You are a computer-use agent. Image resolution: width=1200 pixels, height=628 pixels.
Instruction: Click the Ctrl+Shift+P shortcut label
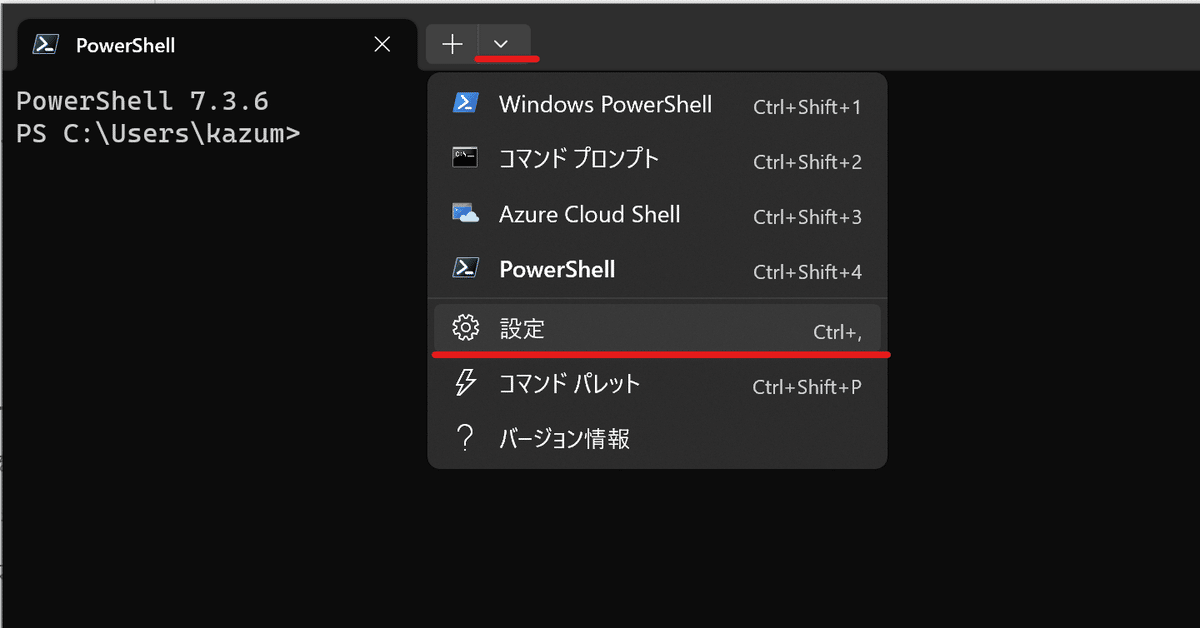[807, 387]
